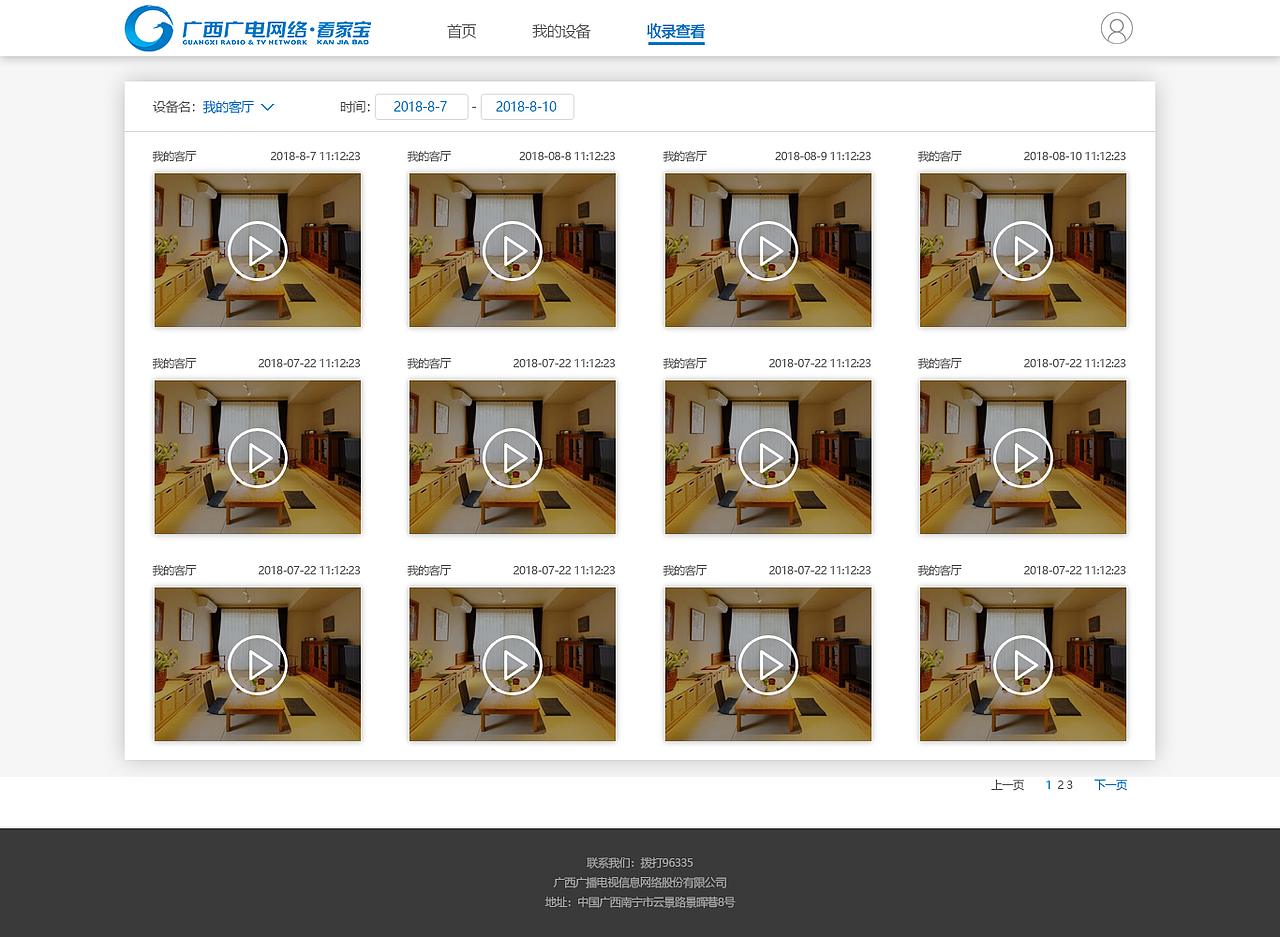
Task: Select page 3 in the pagination
Action: point(1068,785)
